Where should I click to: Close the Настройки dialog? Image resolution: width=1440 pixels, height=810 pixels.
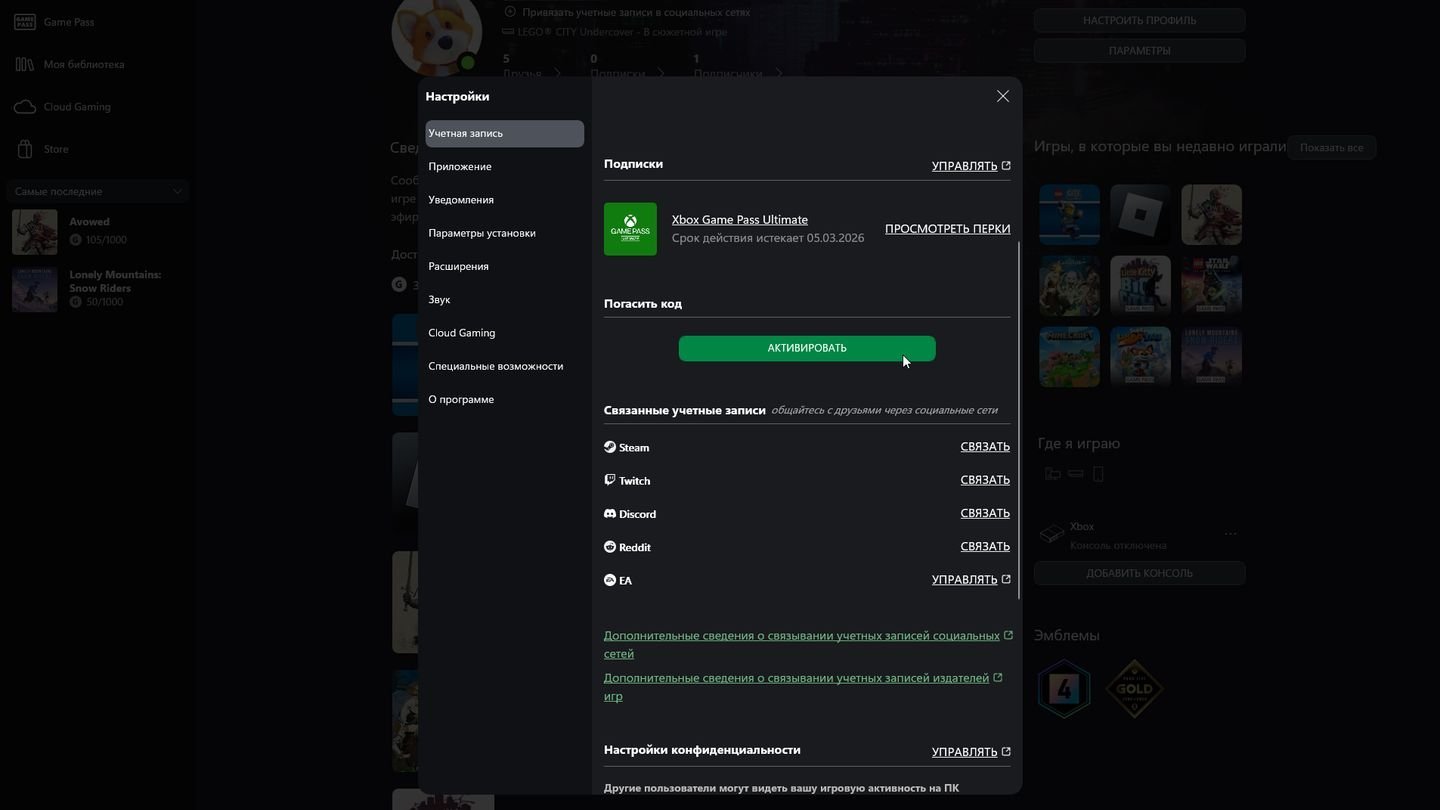coord(1003,96)
